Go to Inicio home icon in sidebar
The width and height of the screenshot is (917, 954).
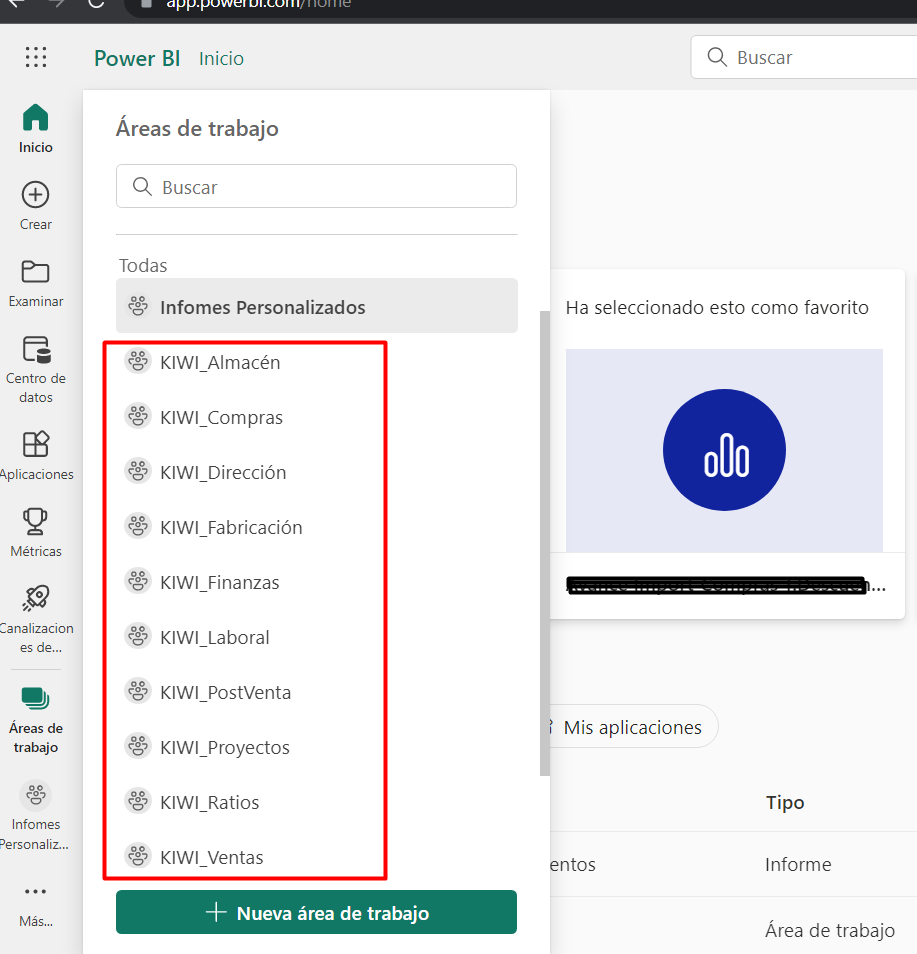(35, 117)
